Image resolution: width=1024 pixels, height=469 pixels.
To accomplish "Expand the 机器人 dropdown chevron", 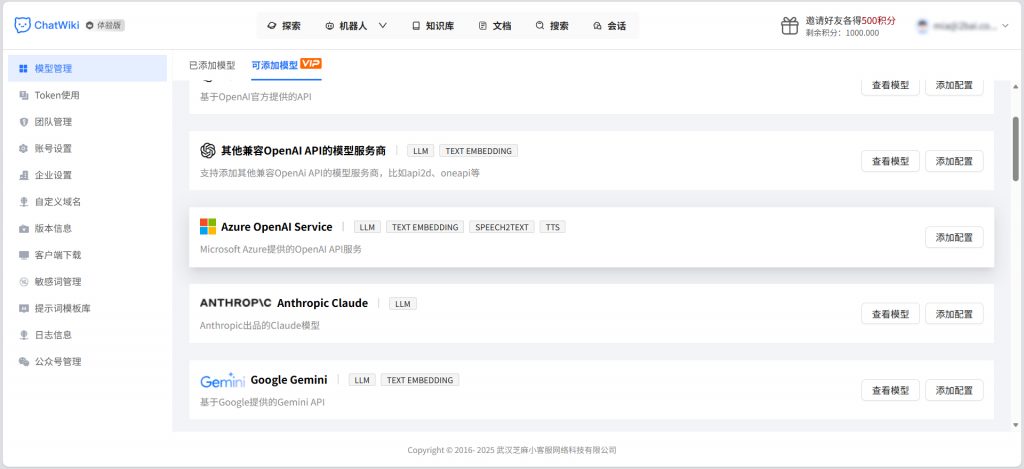I will 383,26.
